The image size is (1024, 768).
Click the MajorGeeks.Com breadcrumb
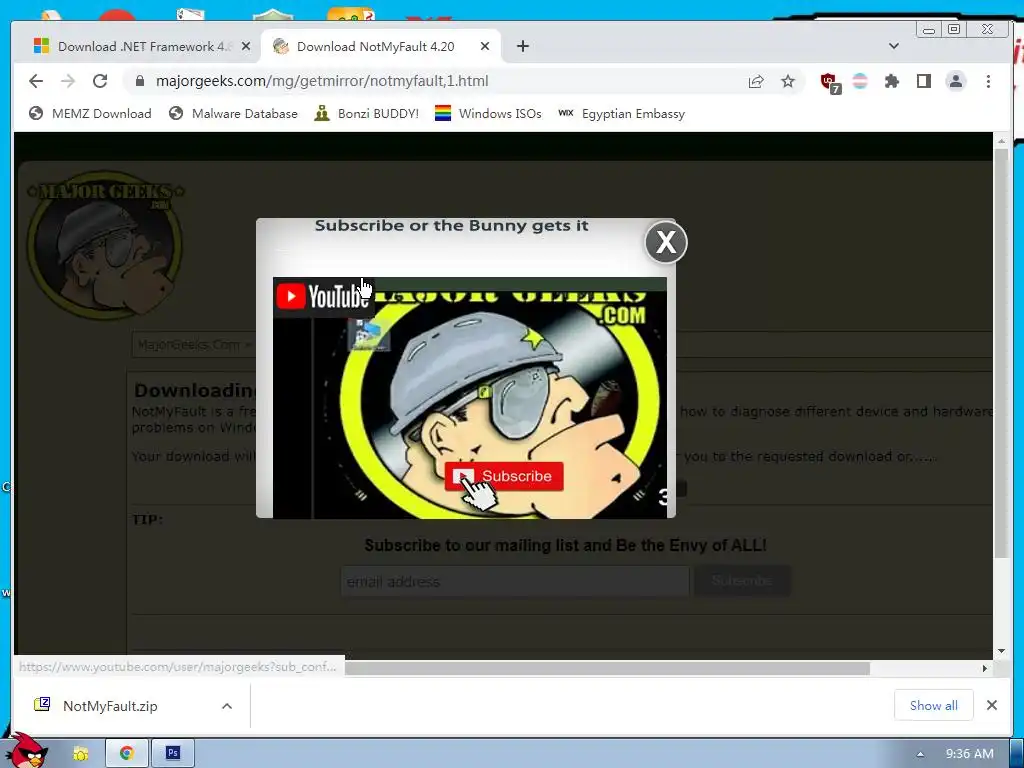189,344
